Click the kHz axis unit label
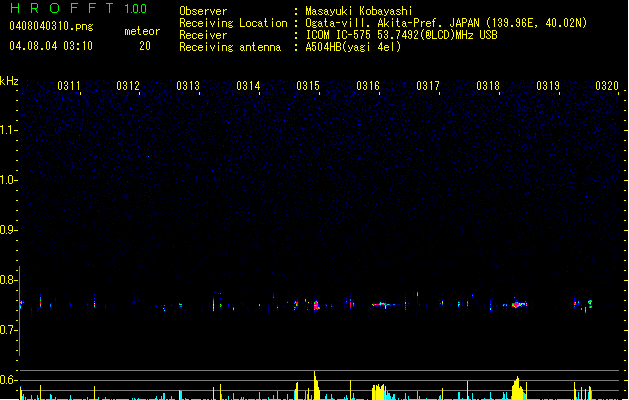The height and width of the screenshot is (400, 629). click(9, 81)
